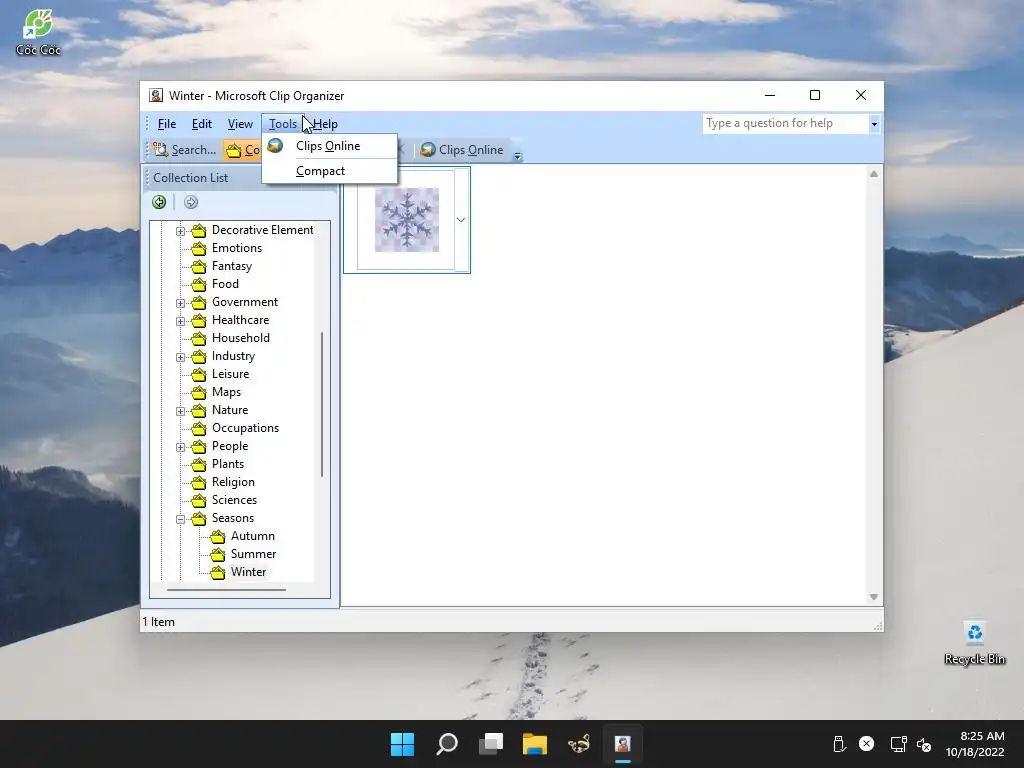
Task: Open Task View on the taskbar
Action: pyautogui.click(x=491, y=744)
